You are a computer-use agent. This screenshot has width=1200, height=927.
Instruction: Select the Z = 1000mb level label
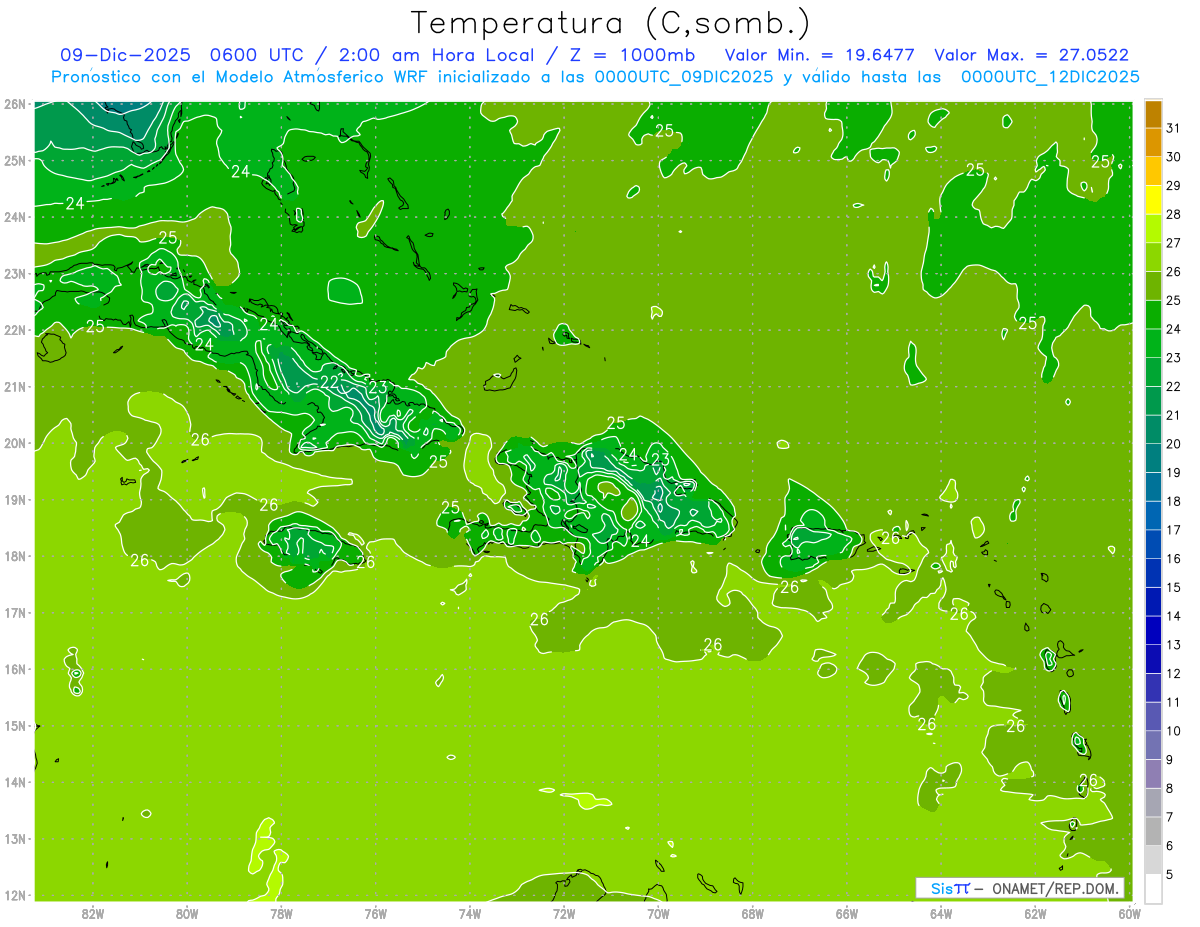634,56
